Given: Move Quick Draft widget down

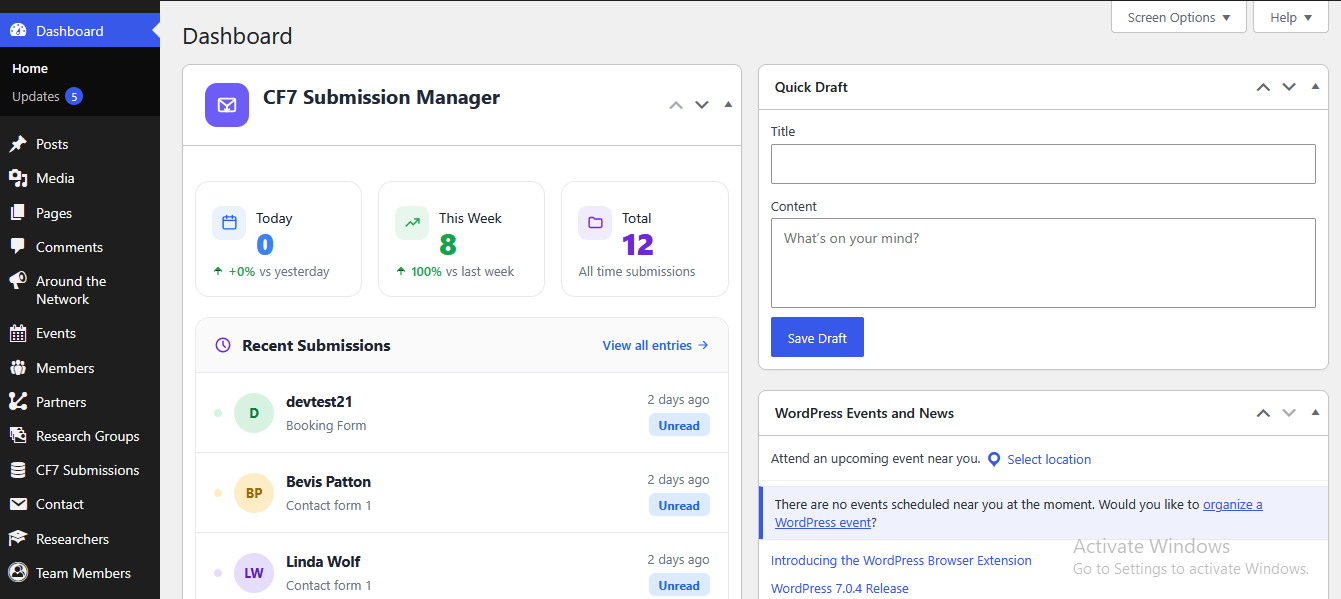Looking at the screenshot, I should (x=1289, y=87).
